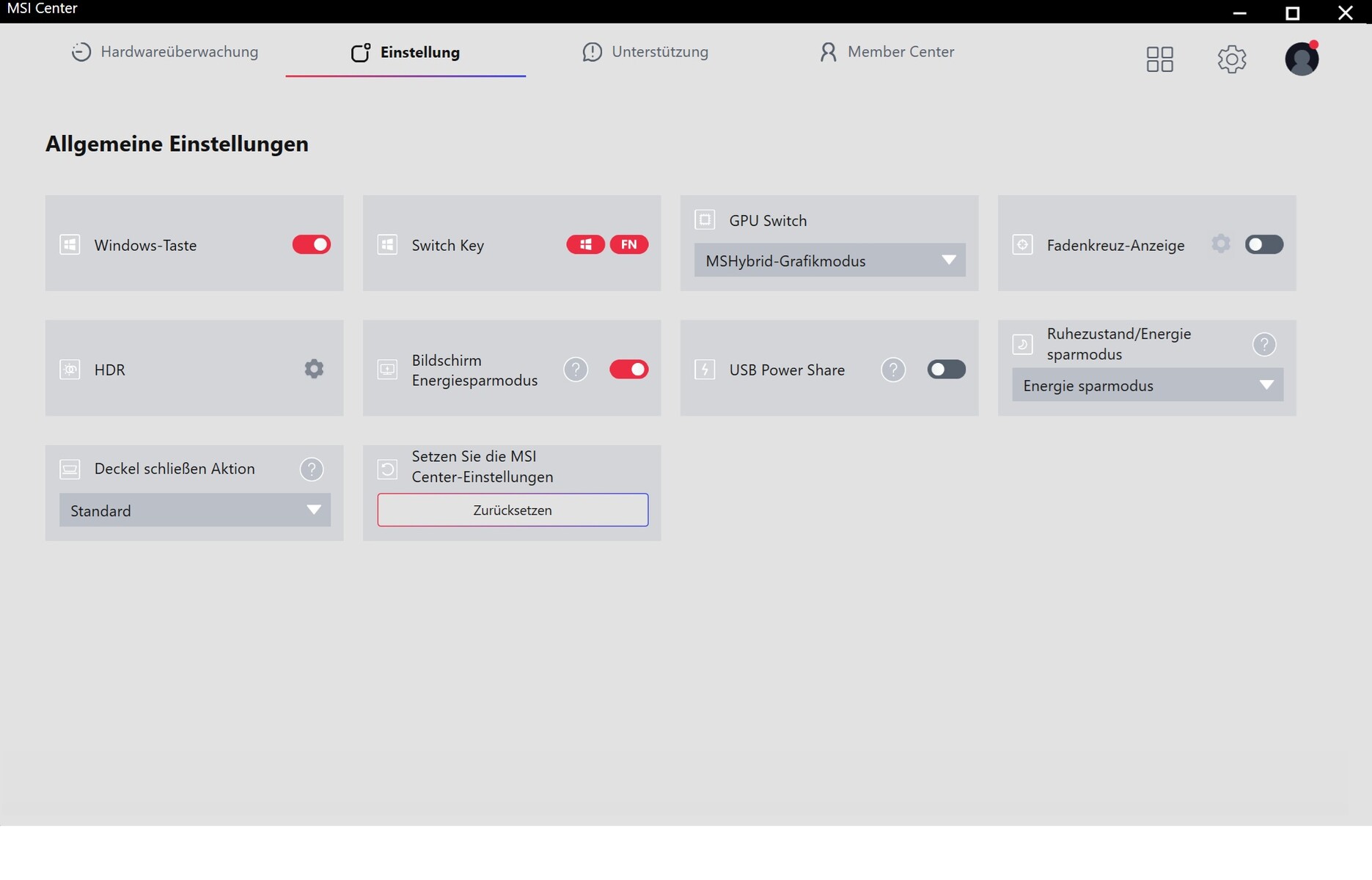The image size is (1372, 880).
Task: Click the HDR label
Action: tap(110, 370)
